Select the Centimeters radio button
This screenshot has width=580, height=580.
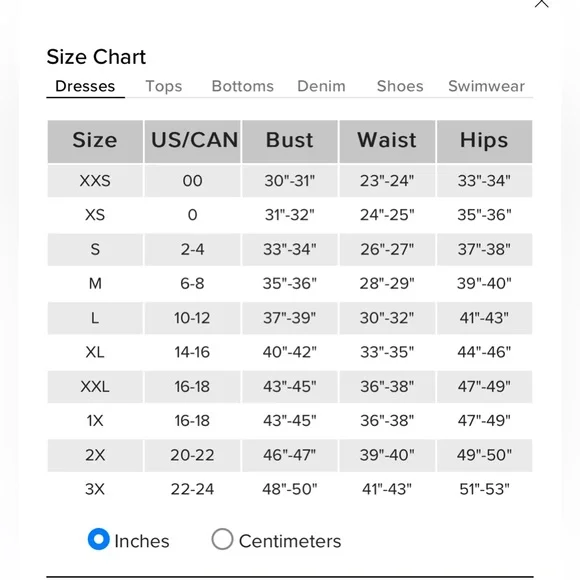[222, 539]
